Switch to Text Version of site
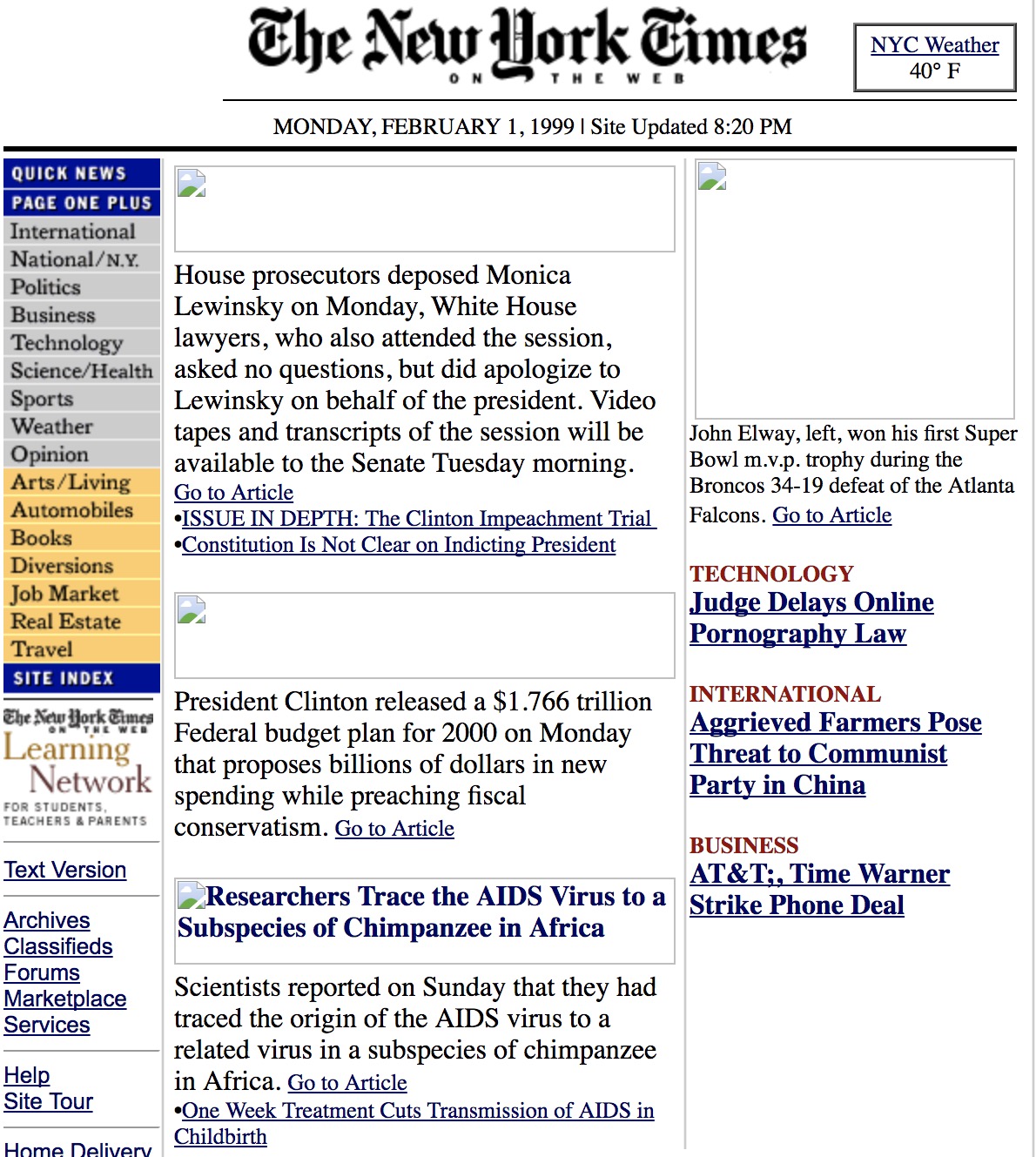The width and height of the screenshot is (1036, 1157). tap(65, 870)
